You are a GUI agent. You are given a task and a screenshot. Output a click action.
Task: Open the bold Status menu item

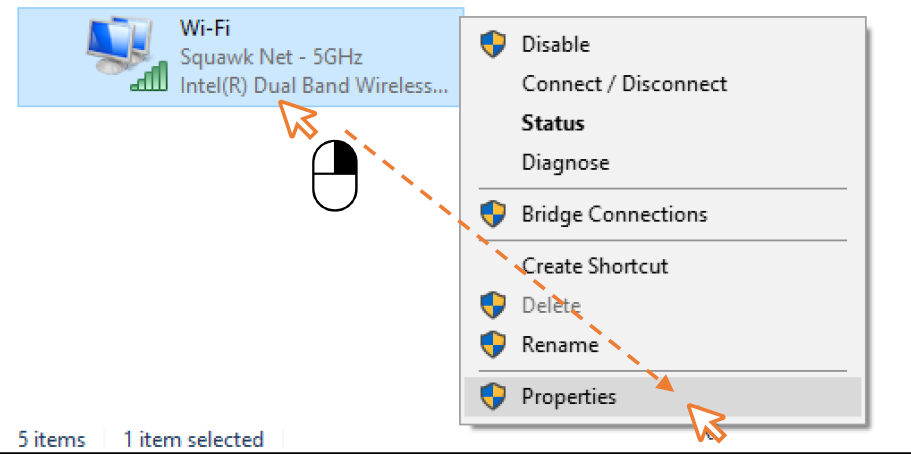[662, 123]
